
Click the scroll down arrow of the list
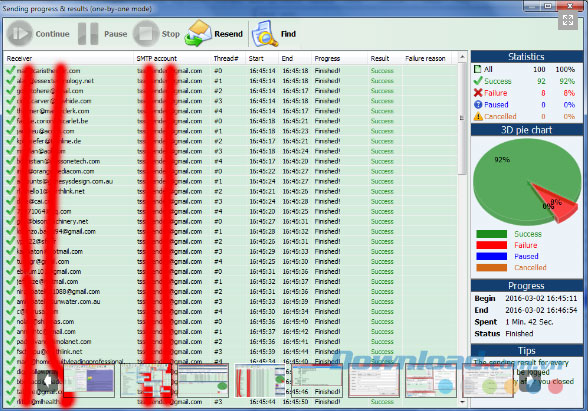pos(462,402)
